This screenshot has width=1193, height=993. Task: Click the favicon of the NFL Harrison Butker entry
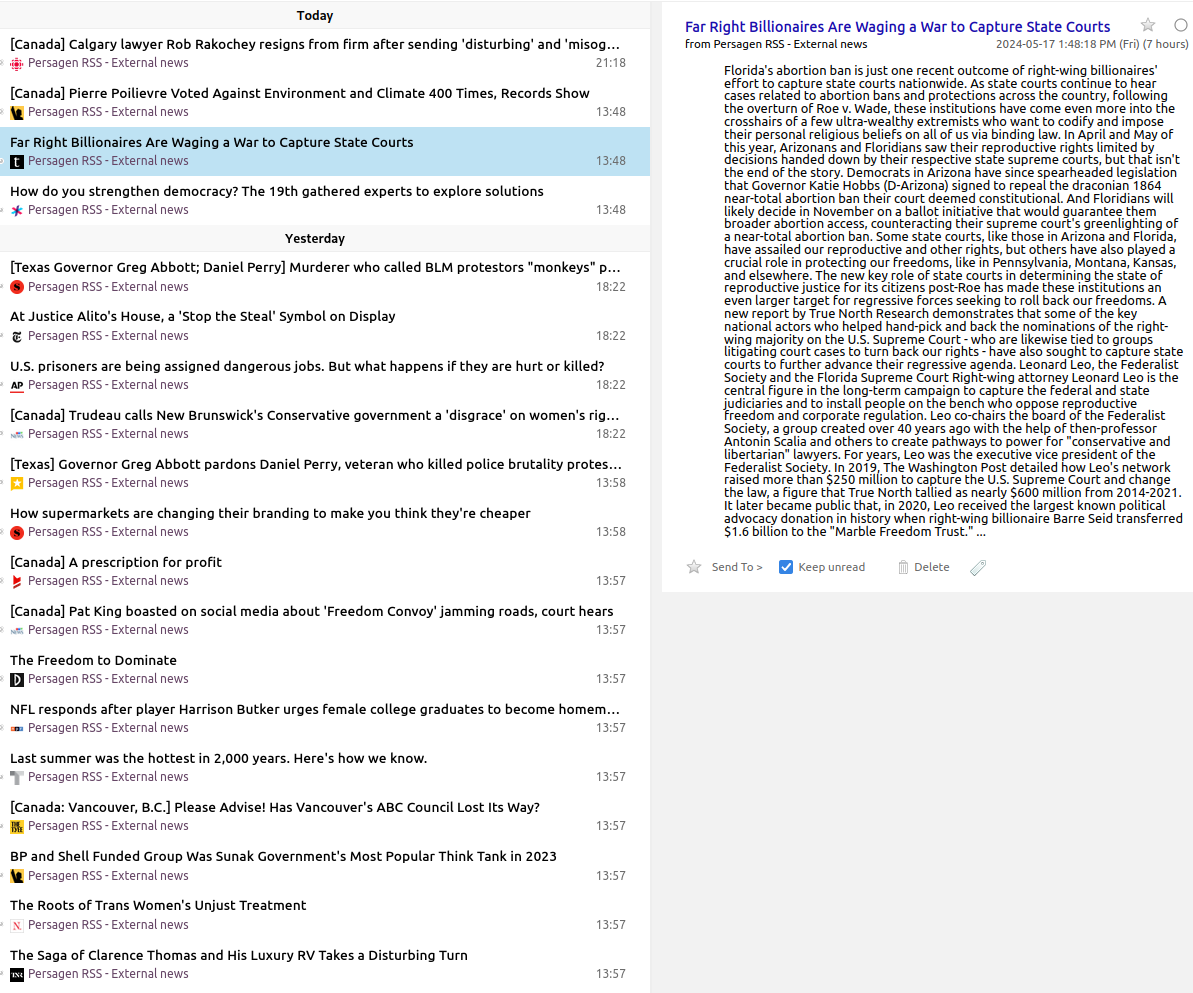pos(17,728)
